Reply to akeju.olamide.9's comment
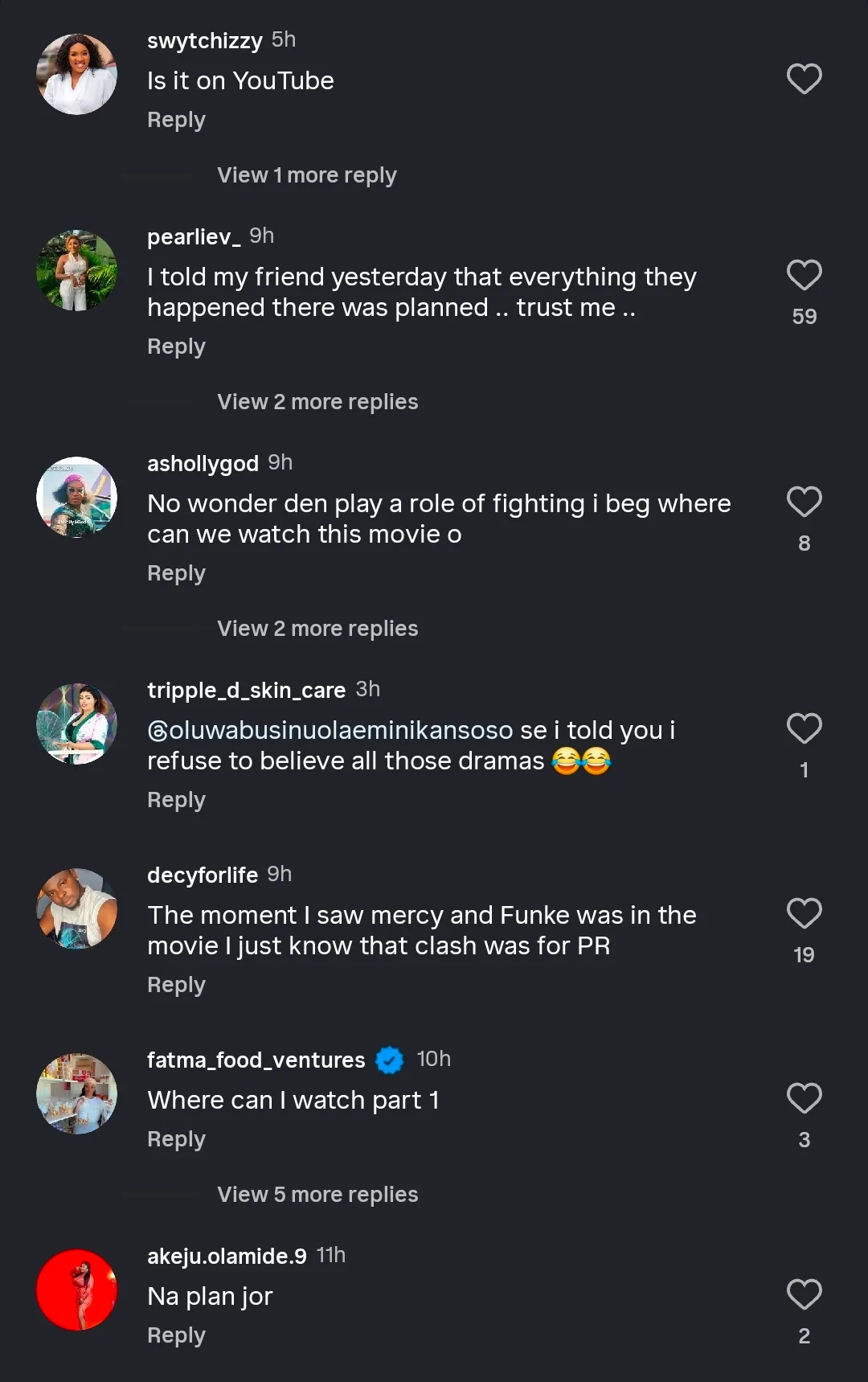The image size is (868, 1382). point(176,1335)
